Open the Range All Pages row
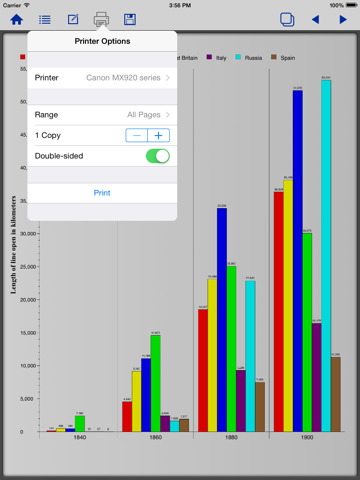The height and width of the screenshot is (480, 360). [102, 115]
